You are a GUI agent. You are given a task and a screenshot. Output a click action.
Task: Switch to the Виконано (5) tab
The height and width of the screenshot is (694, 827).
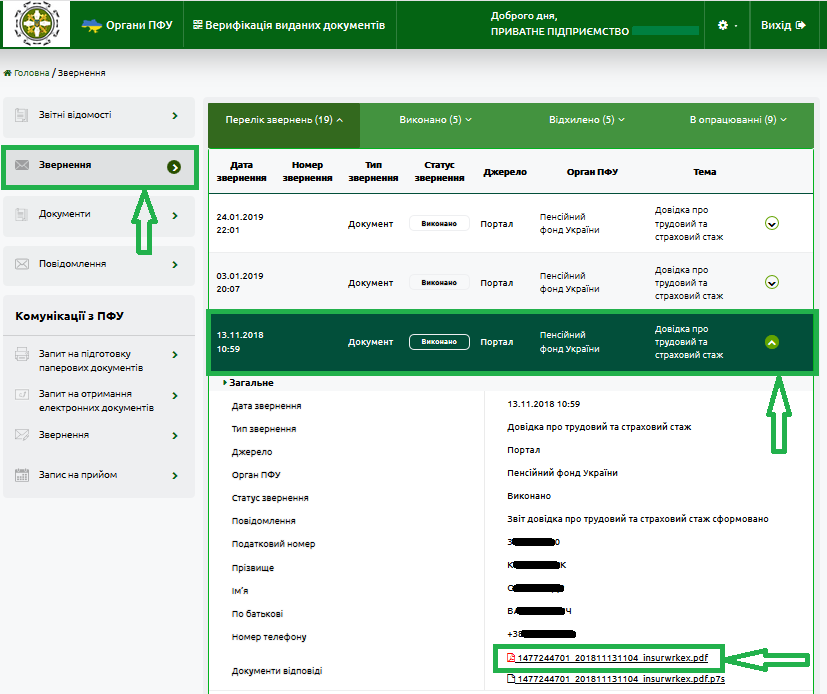435,120
